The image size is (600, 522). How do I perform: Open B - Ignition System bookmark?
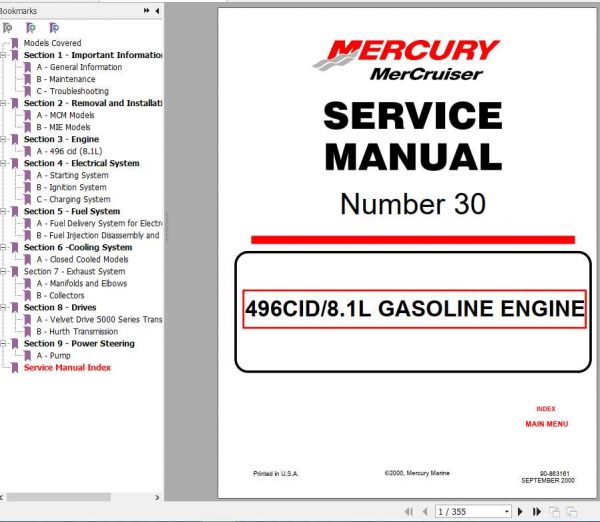coord(72,188)
